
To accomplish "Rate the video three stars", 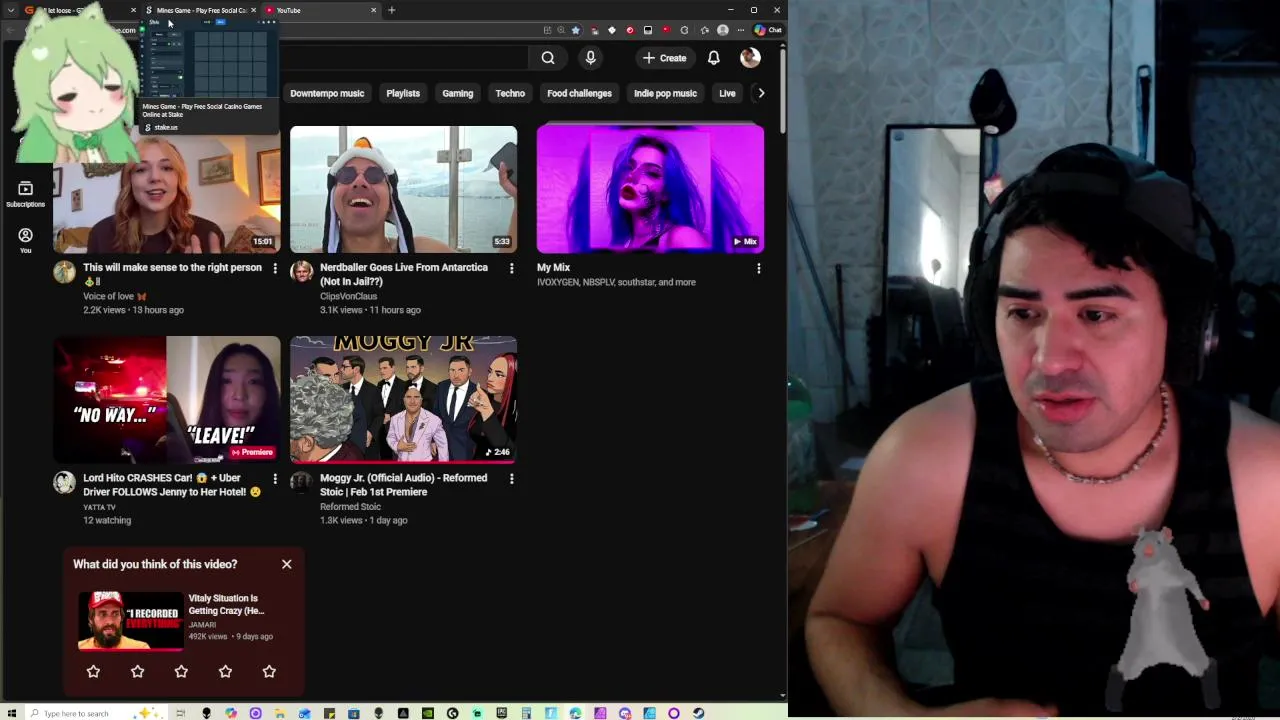I will 181,672.
